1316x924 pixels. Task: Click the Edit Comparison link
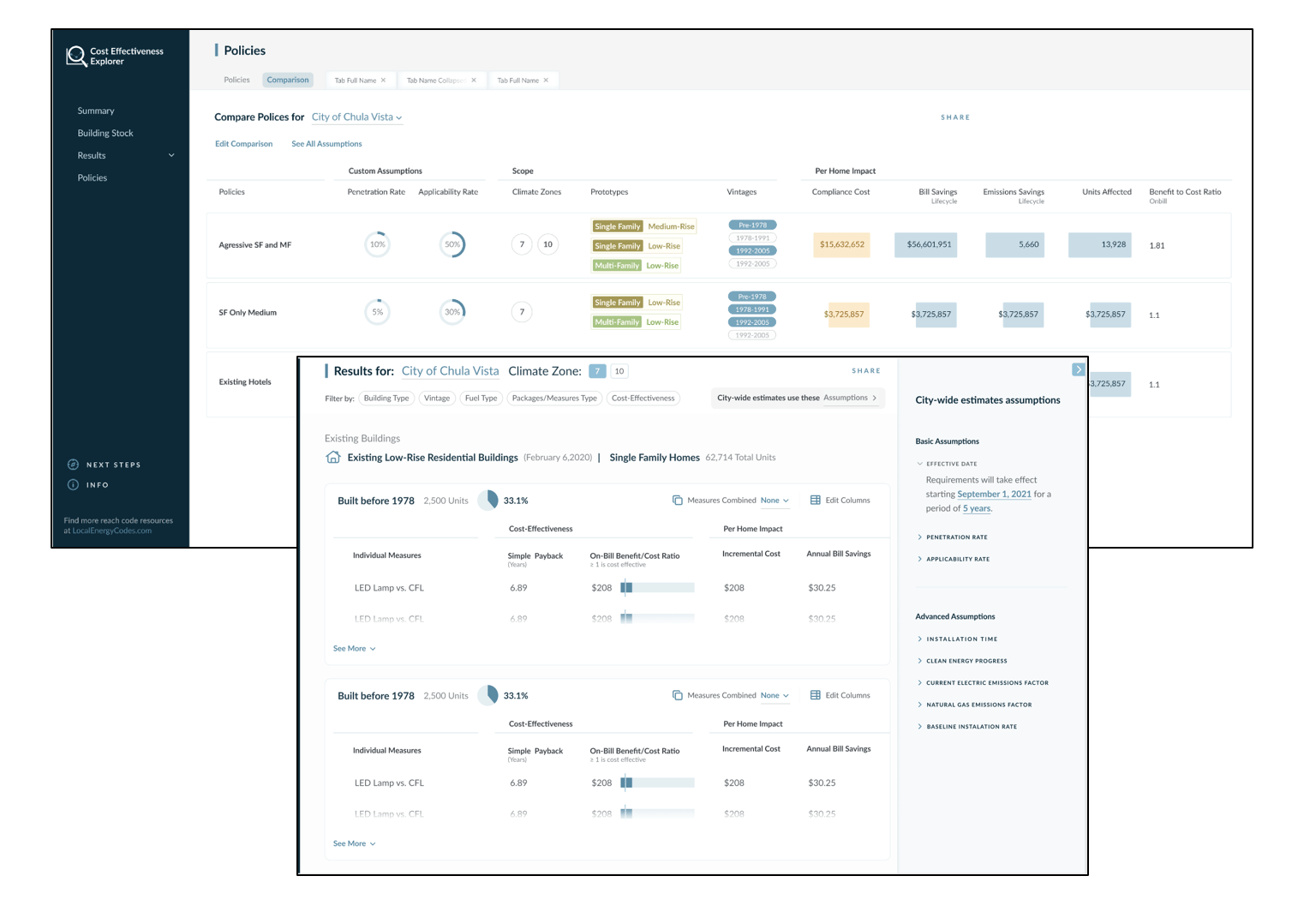pyautogui.click(x=243, y=143)
